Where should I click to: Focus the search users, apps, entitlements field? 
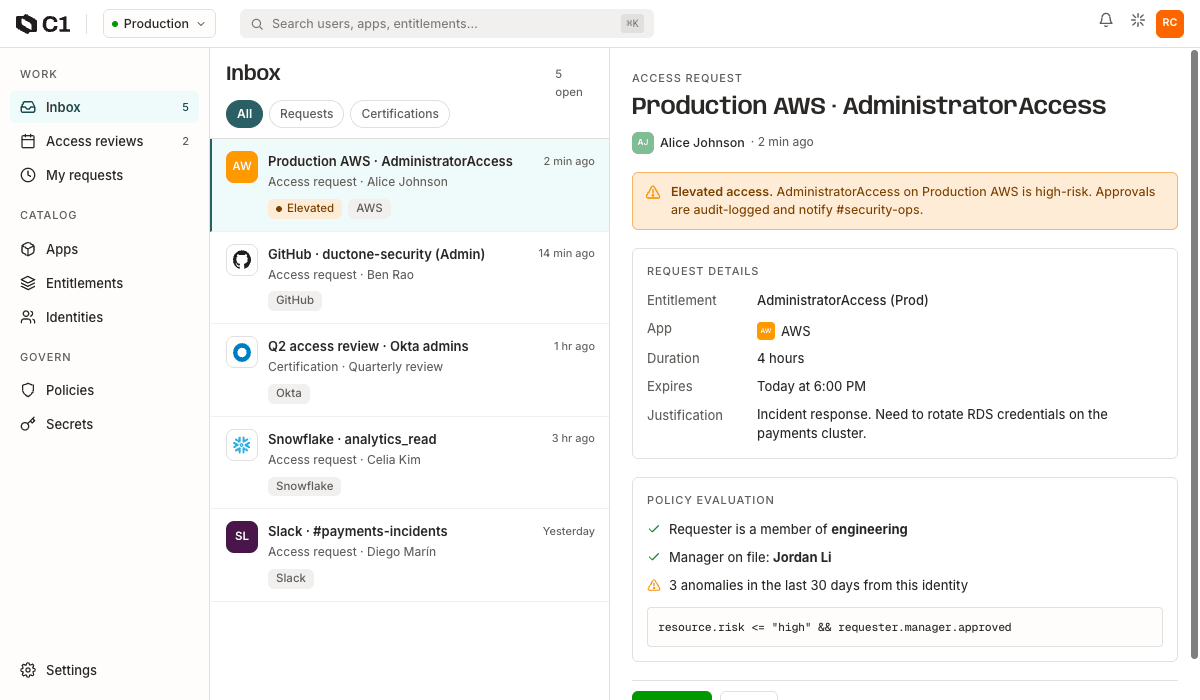(446, 24)
